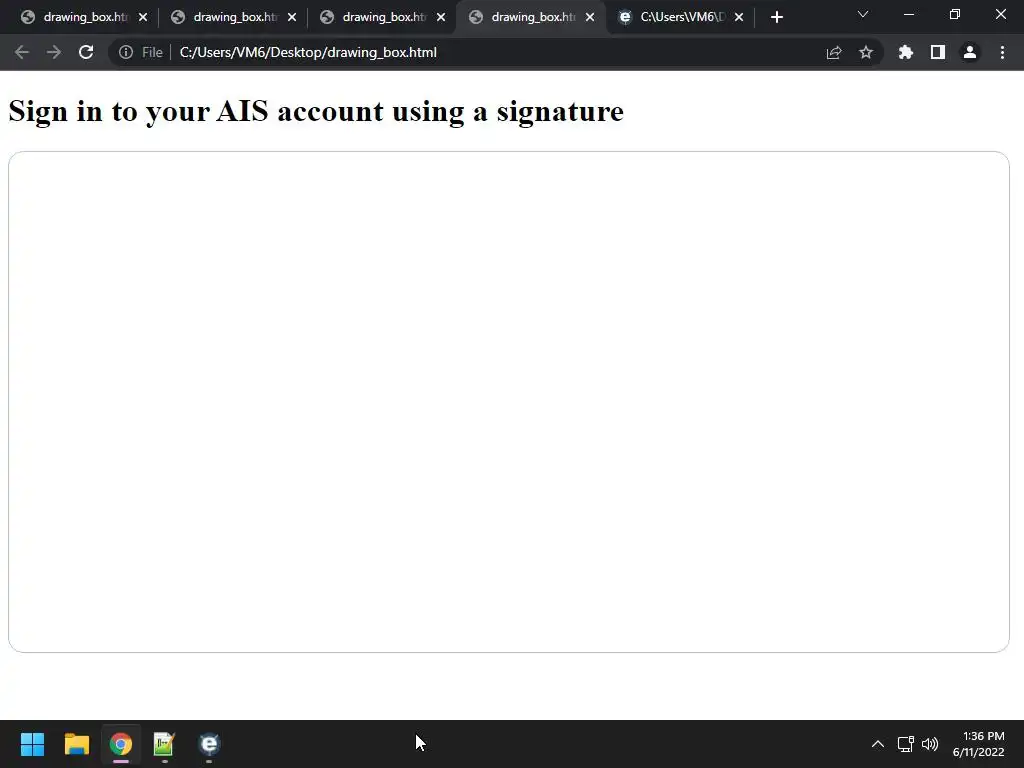Close the active fourth drawing_box.html tab
Screen dimensions: 1024x768
pos(590,17)
